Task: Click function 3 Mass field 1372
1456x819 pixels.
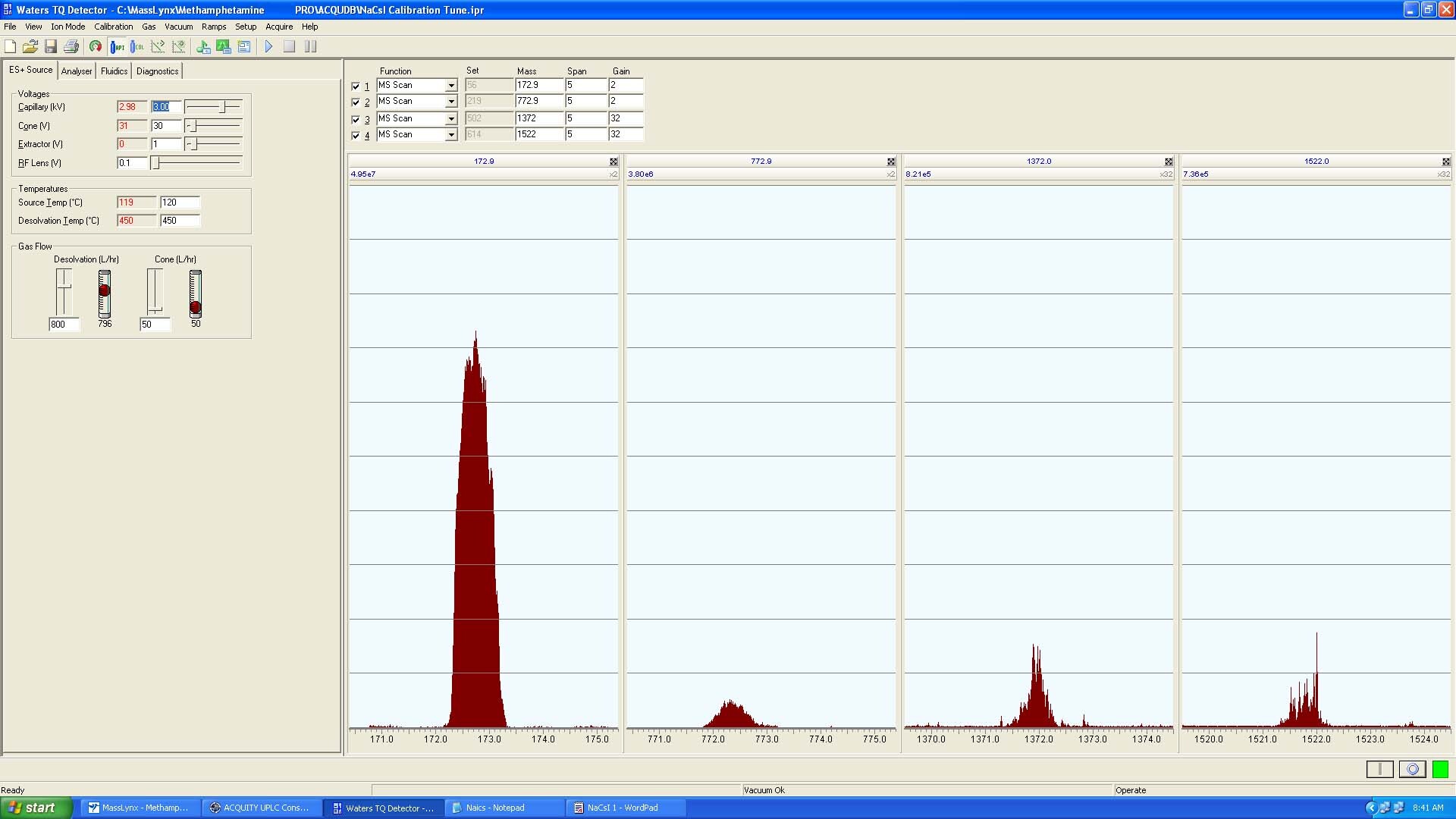Action: [539, 118]
